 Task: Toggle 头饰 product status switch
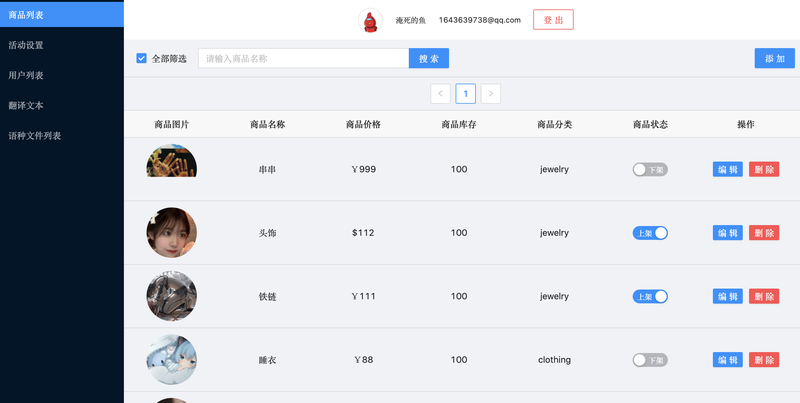pos(650,233)
